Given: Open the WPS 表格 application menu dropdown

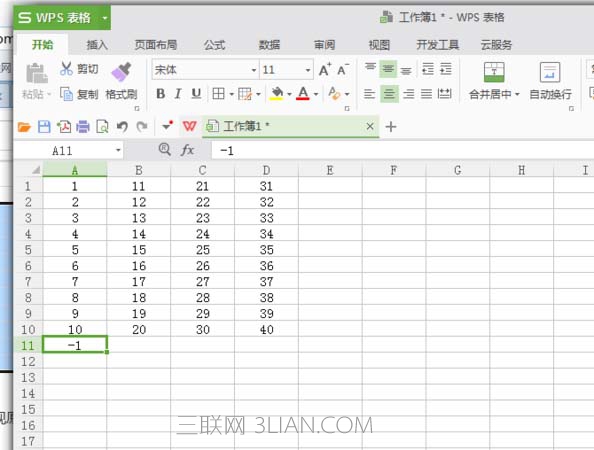Looking at the screenshot, I should click(x=105, y=18).
